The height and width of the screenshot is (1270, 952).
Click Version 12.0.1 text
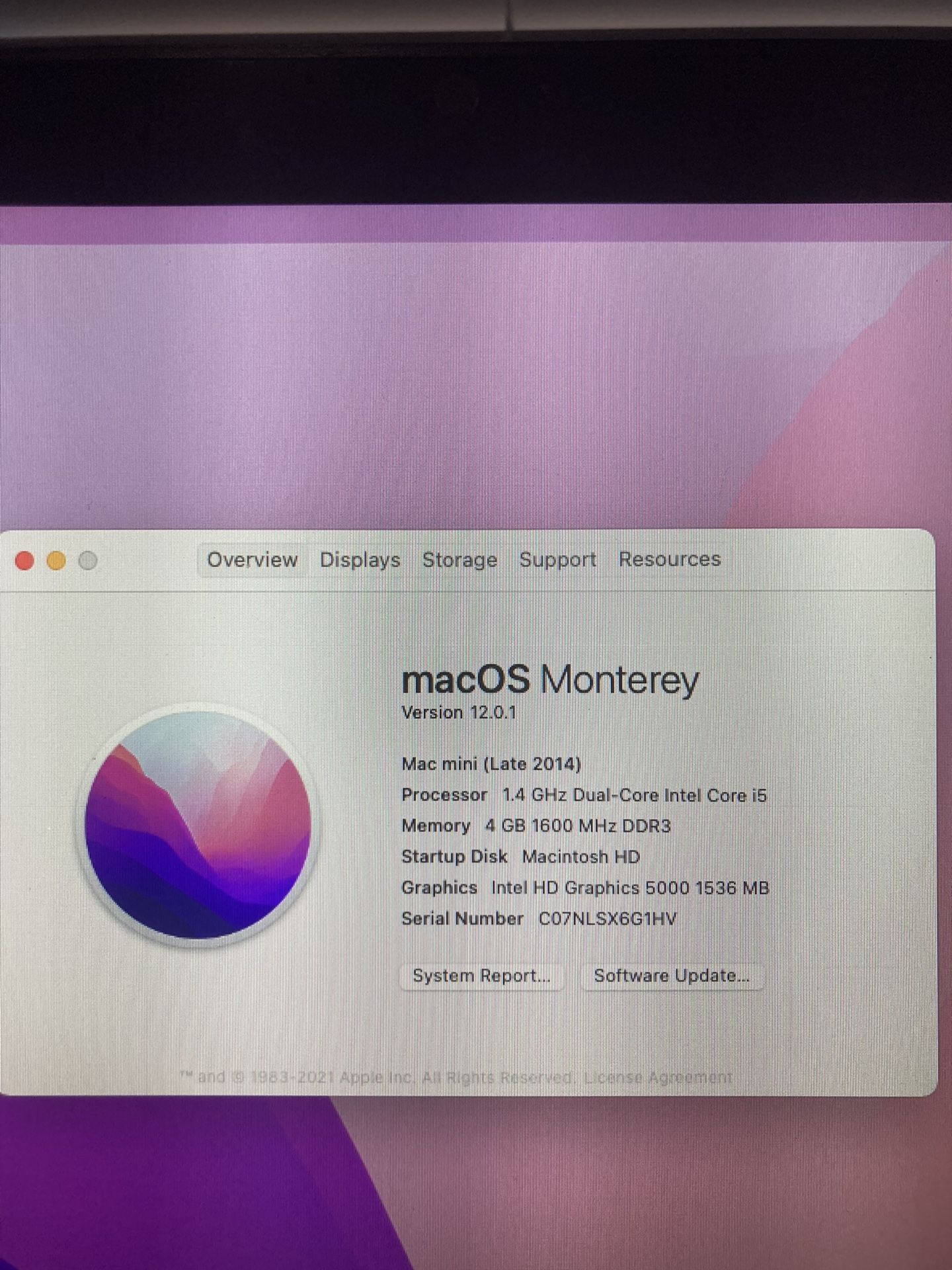point(458,713)
